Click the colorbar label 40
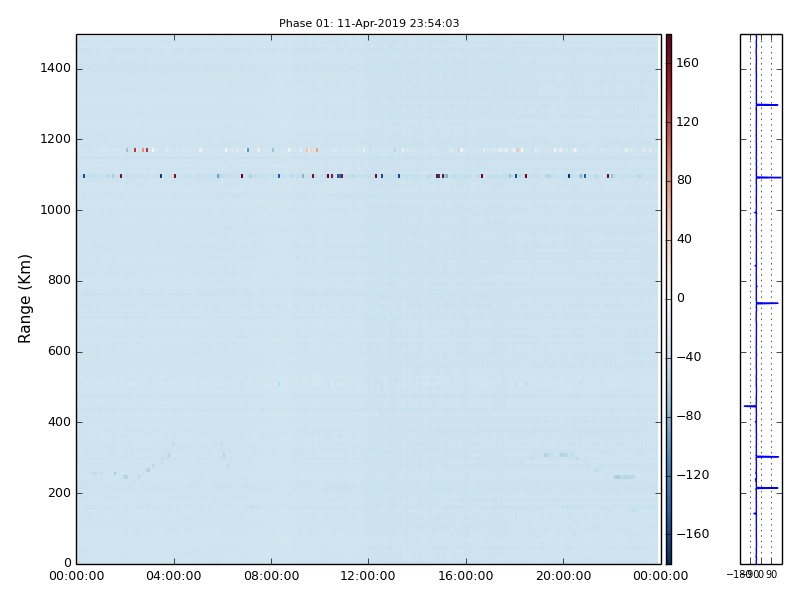This screenshot has height=600, width=800. pos(684,239)
